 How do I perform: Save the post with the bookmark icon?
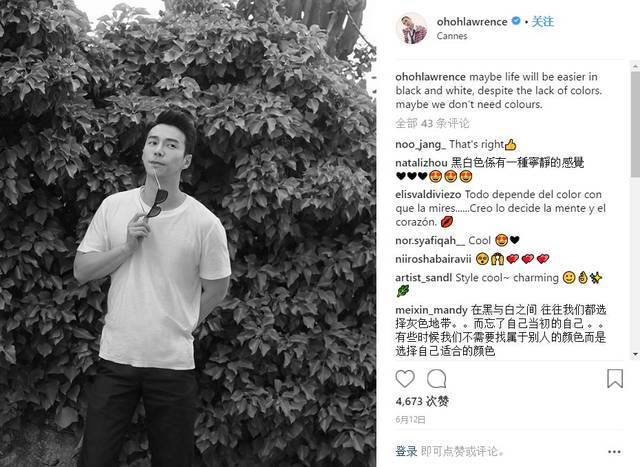615,378
